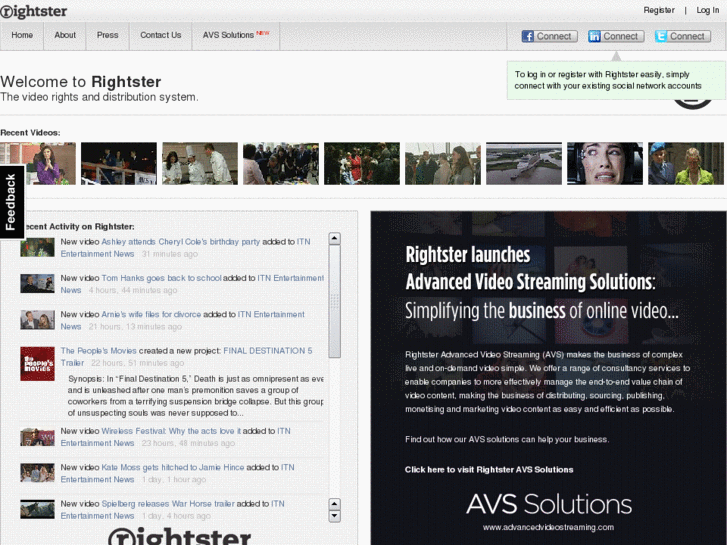Click here to visit Rightster AVS Solutions
The image size is (727, 545).
point(489,469)
